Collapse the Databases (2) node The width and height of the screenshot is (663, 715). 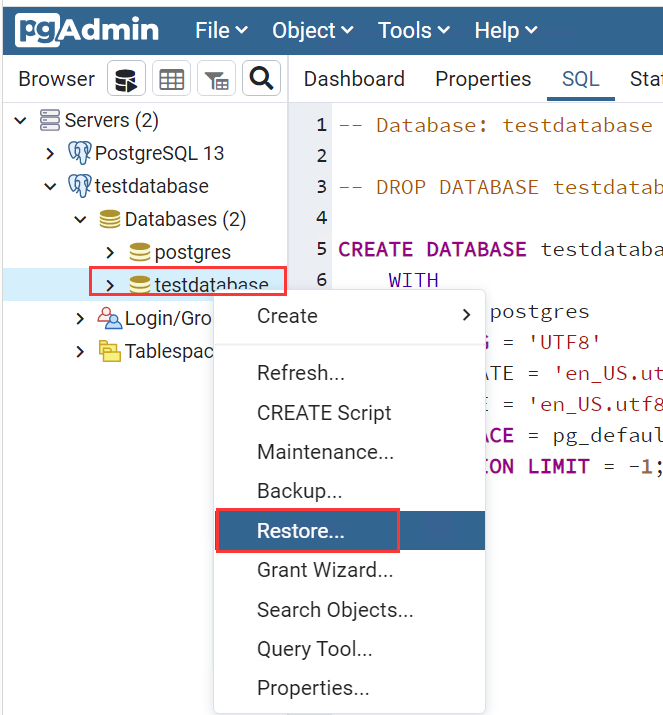tap(80, 220)
